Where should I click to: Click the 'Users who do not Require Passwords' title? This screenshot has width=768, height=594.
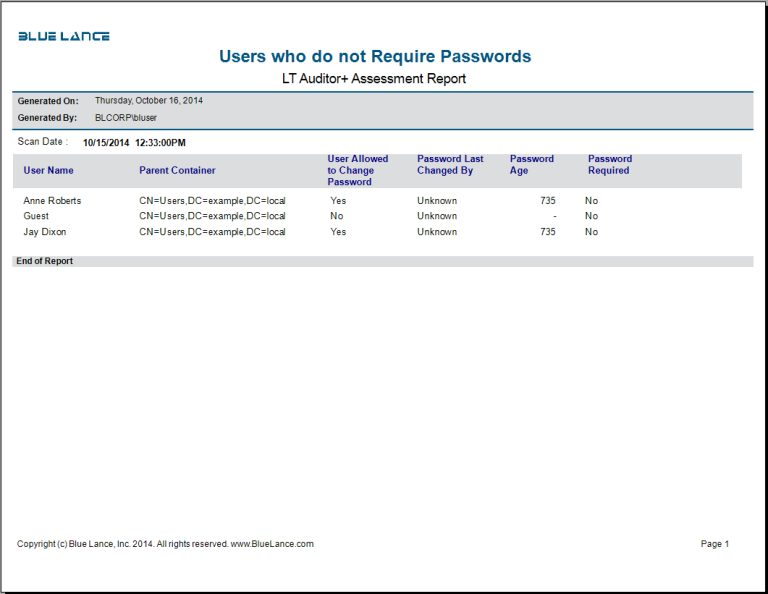[x=375, y=57]
